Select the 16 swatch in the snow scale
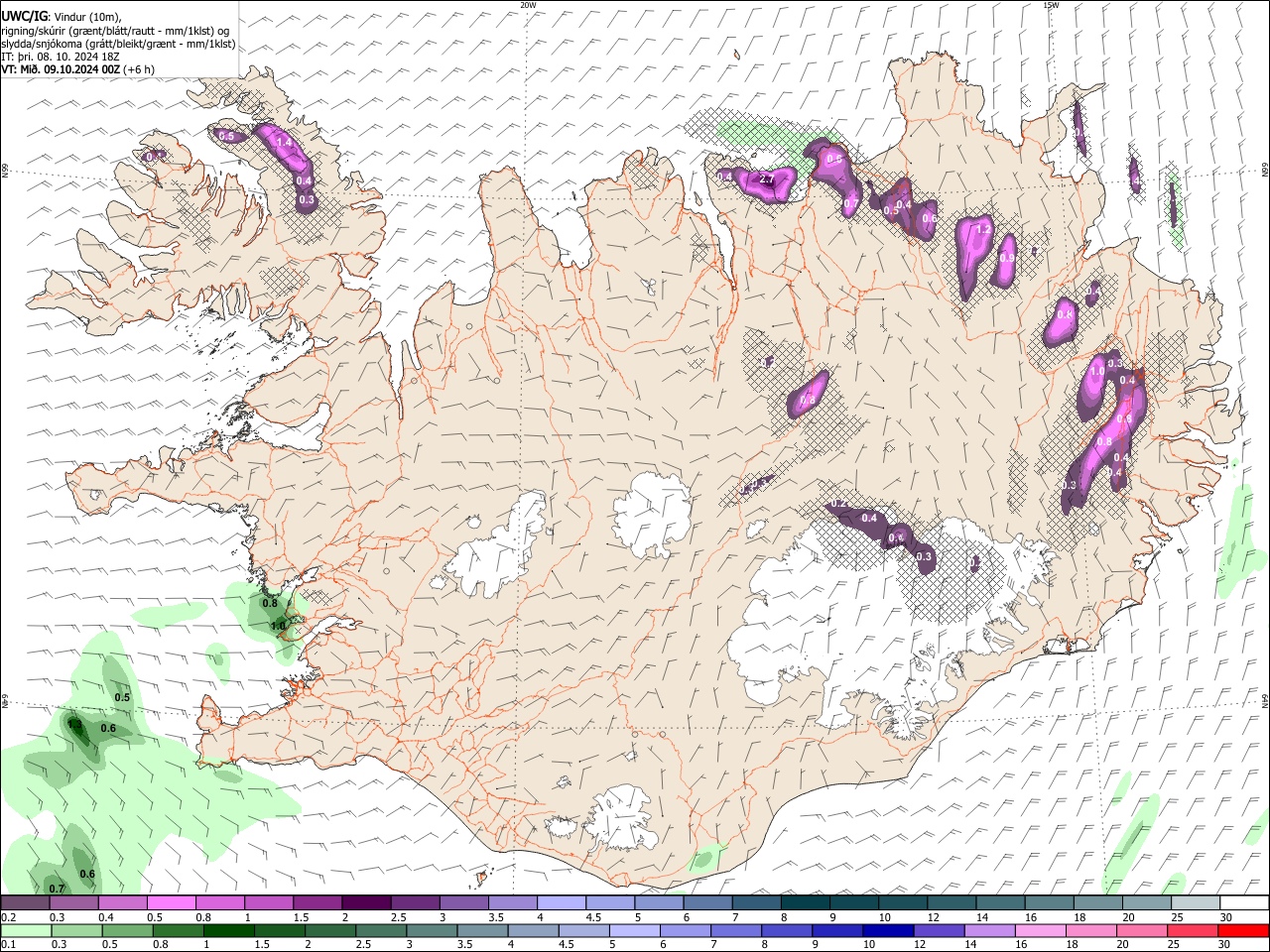The width and height of the screenshot is (1270, 952). click(x=1050, y=903)
